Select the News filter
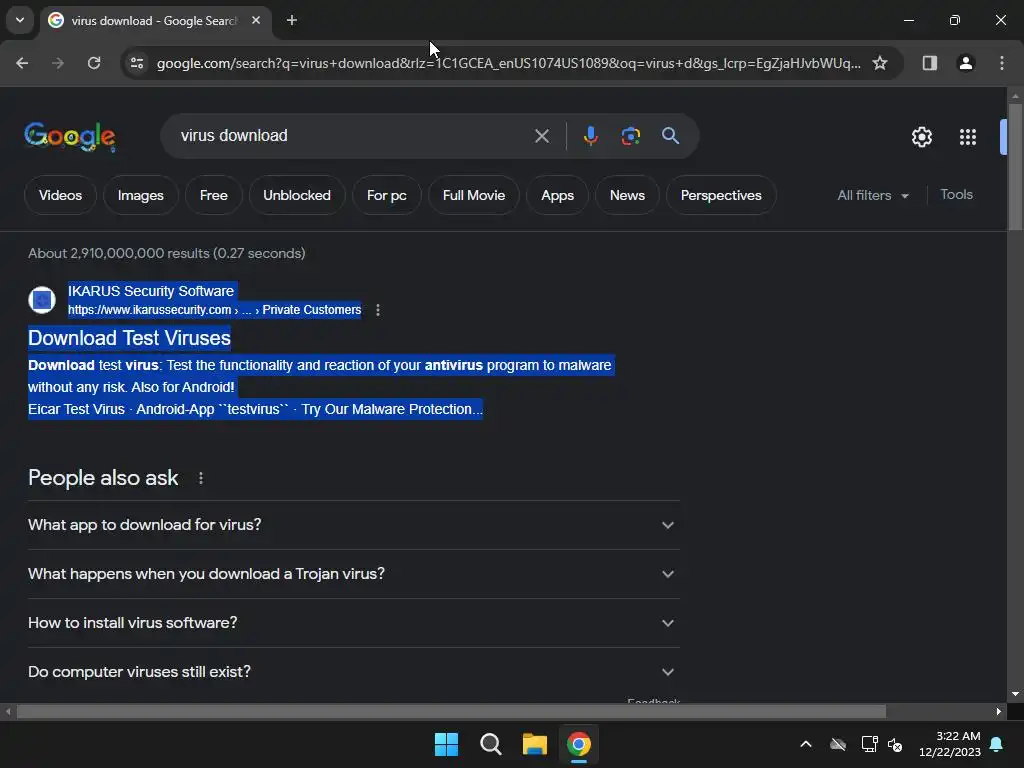Image resolution: width=1024 pixels, height=768 pixels. [627, 195]
